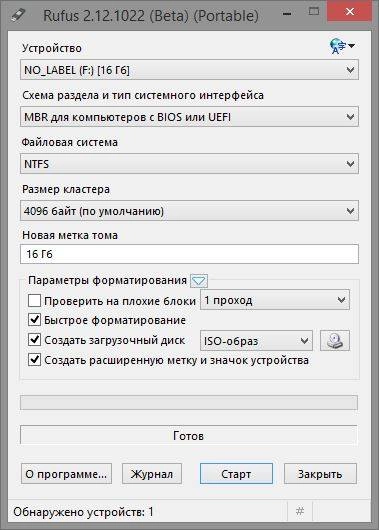Image resolution: width=379 pixels, height=530 pixels.
Task: Toggle the check for bad blocks checkbox
Action: (34, 300)
